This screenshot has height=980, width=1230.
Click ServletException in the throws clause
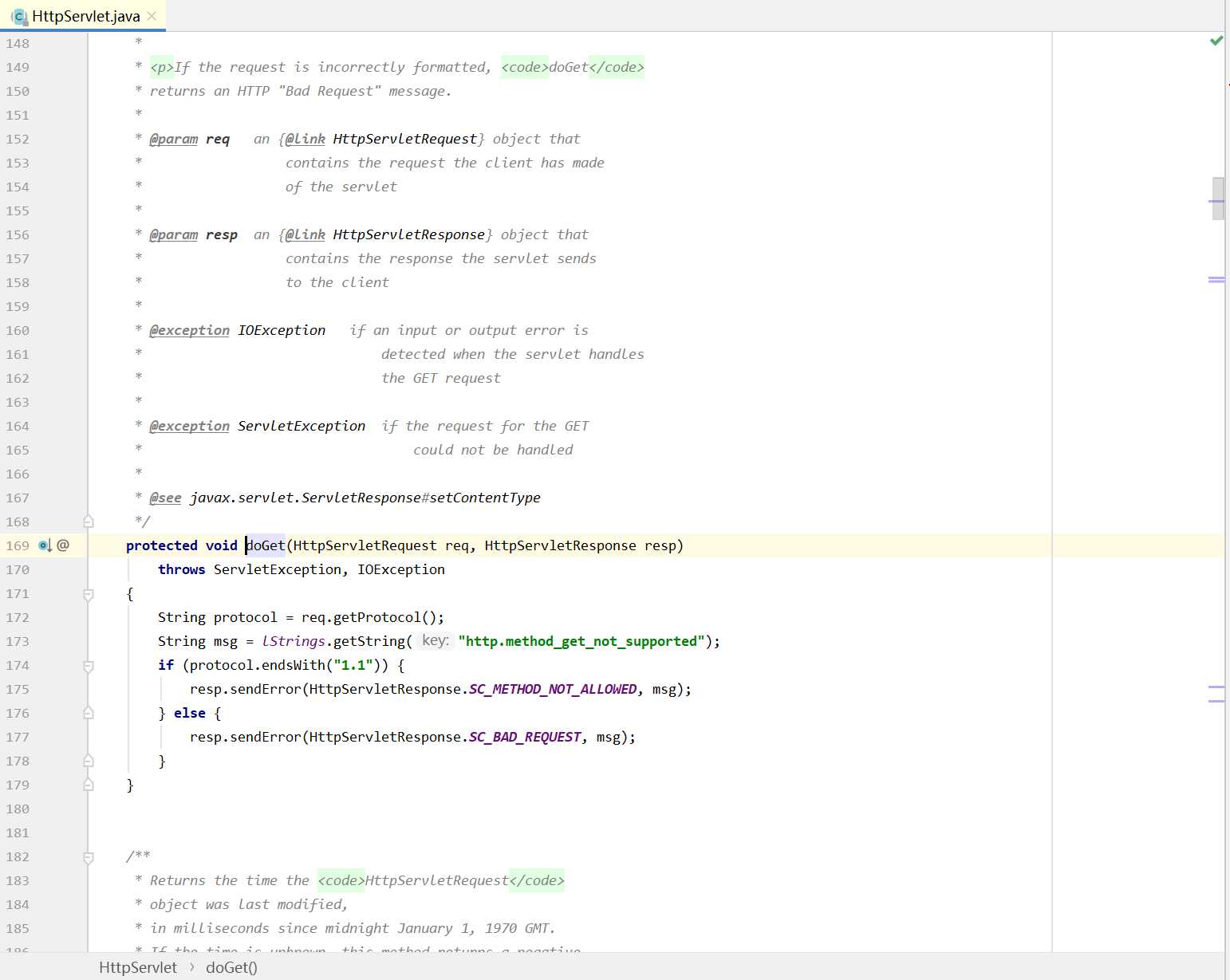(x=278, y=569)
